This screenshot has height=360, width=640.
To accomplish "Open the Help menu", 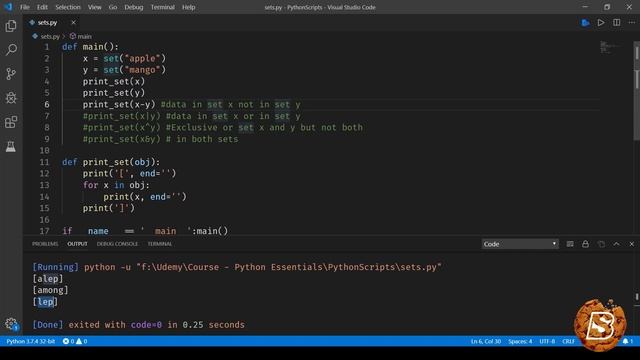I will coord(188,7).
